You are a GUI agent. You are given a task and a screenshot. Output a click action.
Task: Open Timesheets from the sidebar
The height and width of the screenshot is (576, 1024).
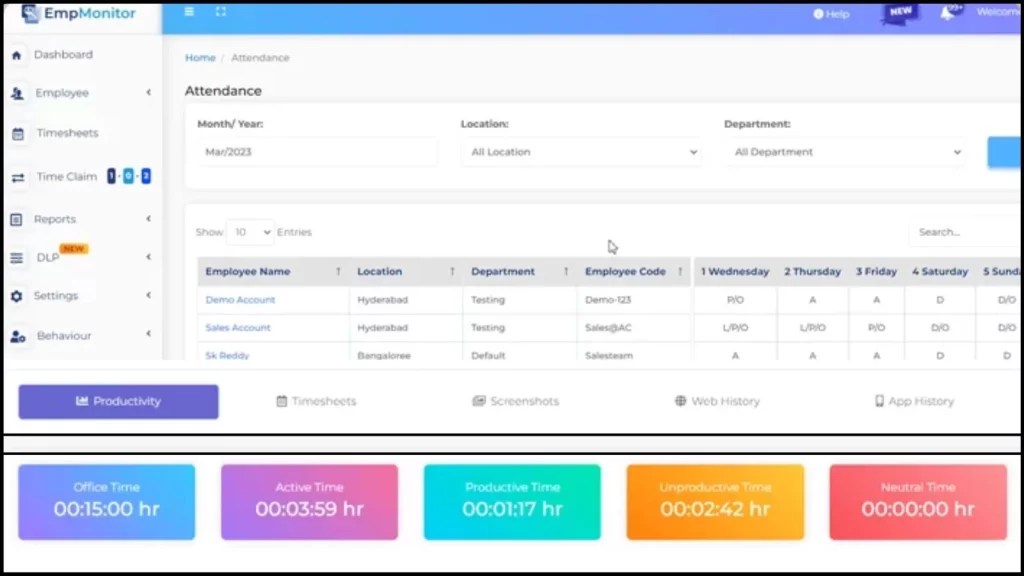[67, 133]
